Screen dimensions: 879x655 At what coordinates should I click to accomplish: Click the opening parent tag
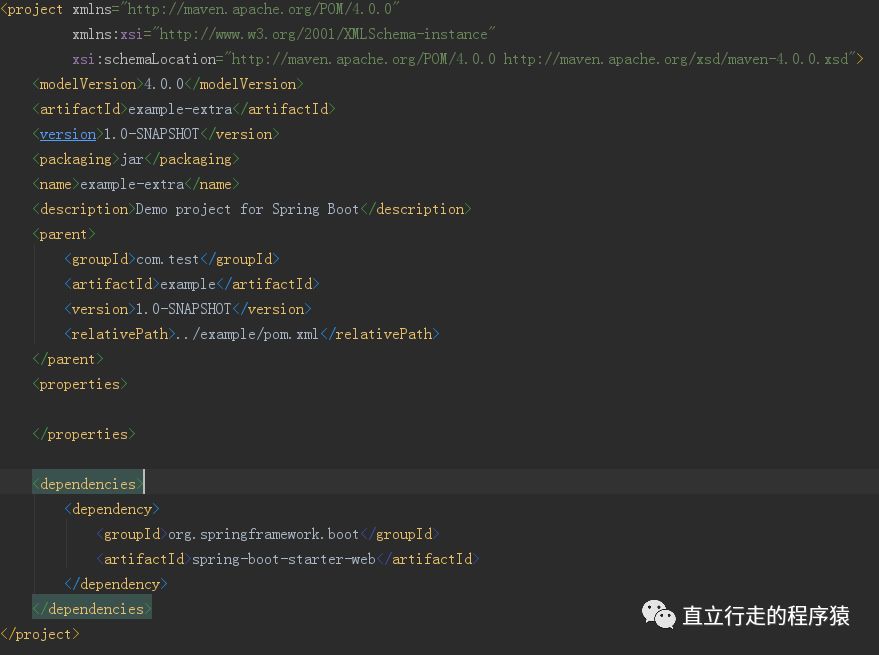tap(63, 234)
